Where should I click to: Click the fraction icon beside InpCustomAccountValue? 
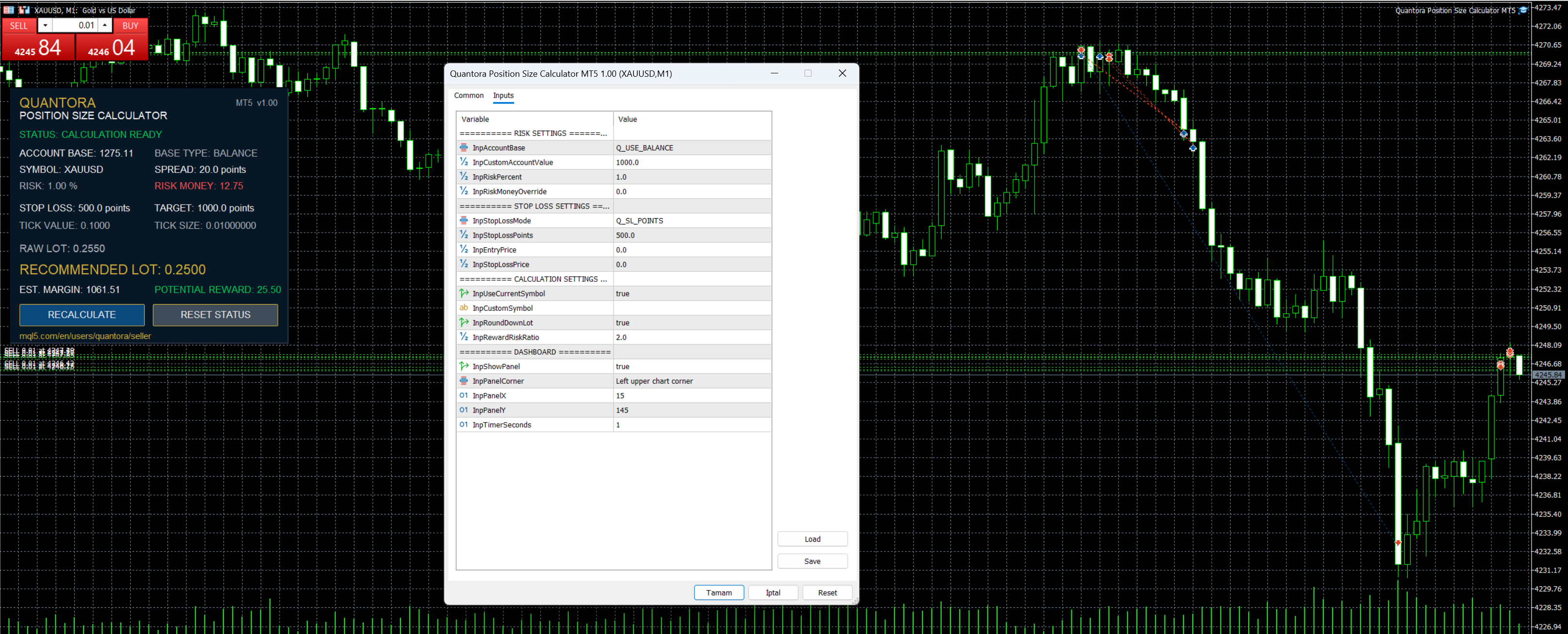[x=464, y=162]
